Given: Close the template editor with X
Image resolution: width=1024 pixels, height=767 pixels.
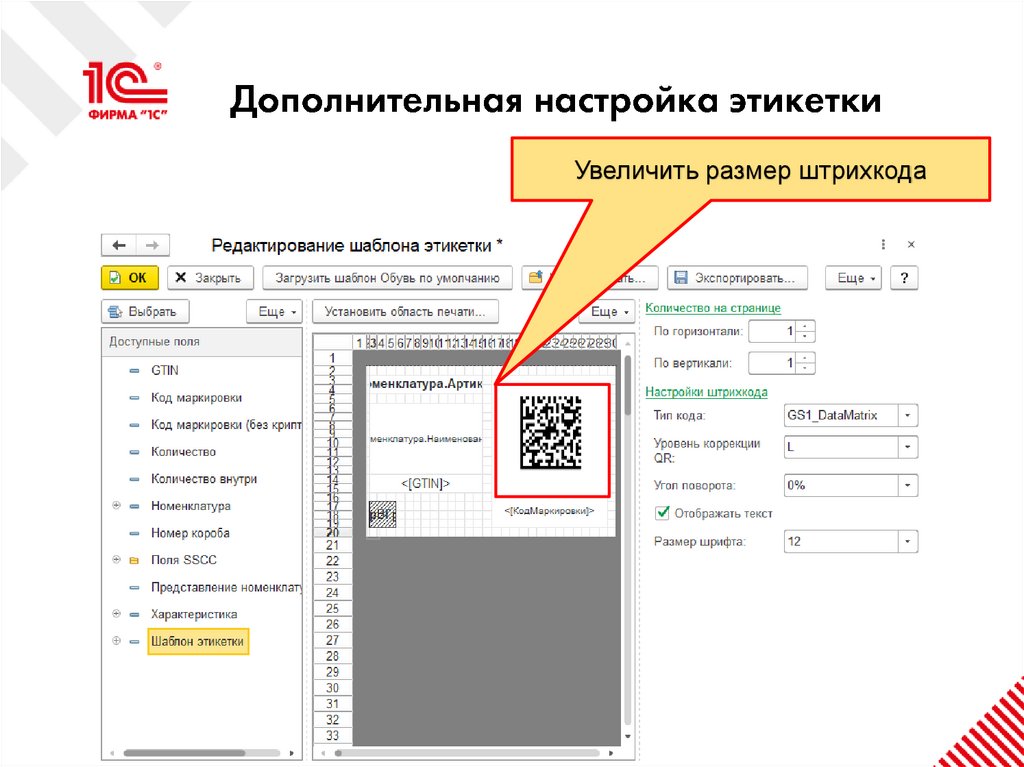Looking at the screenshot, I should (x=911, y=244).
